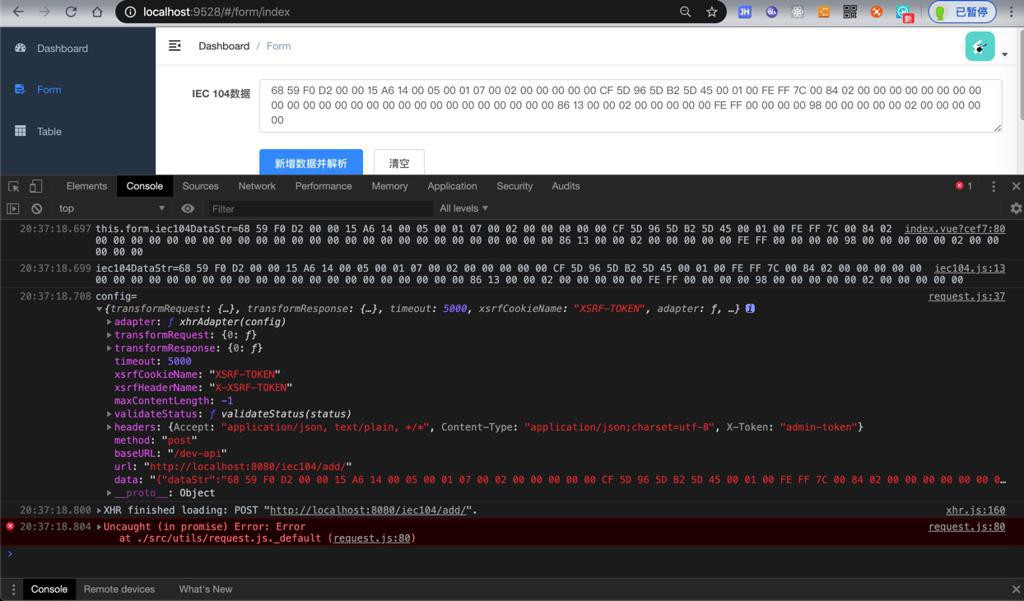Switch to the Memory tab
The height and width of the screenshot is (601, 1024).
389,186
